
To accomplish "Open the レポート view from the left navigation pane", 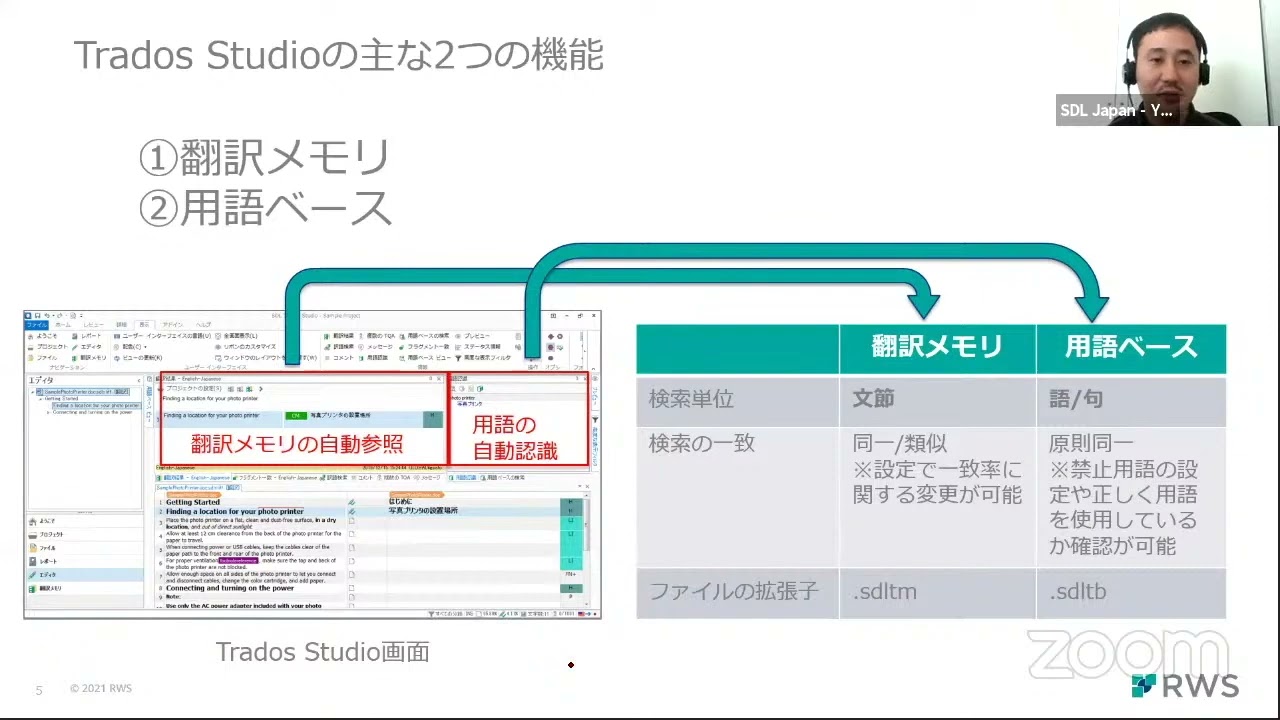I will [85, 562].
